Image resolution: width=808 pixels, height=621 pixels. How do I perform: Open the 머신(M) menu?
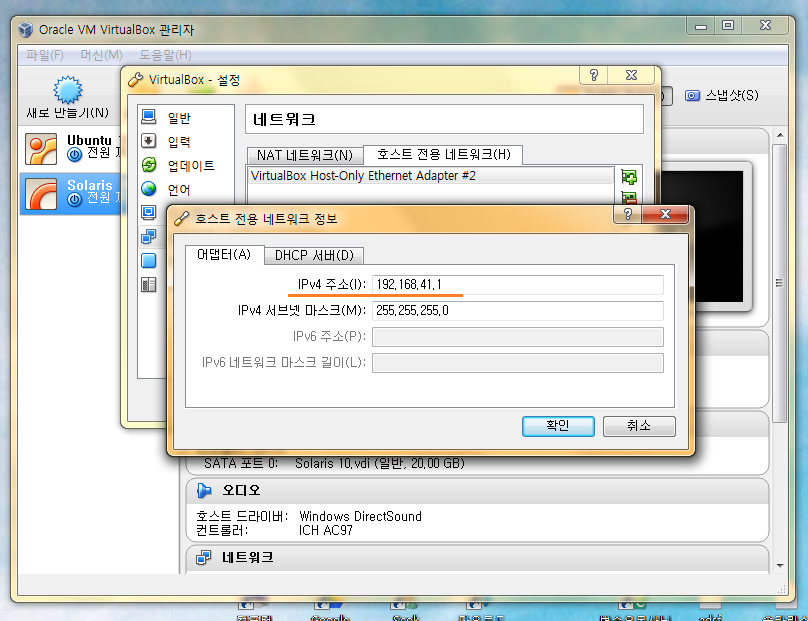coord(102,55)
